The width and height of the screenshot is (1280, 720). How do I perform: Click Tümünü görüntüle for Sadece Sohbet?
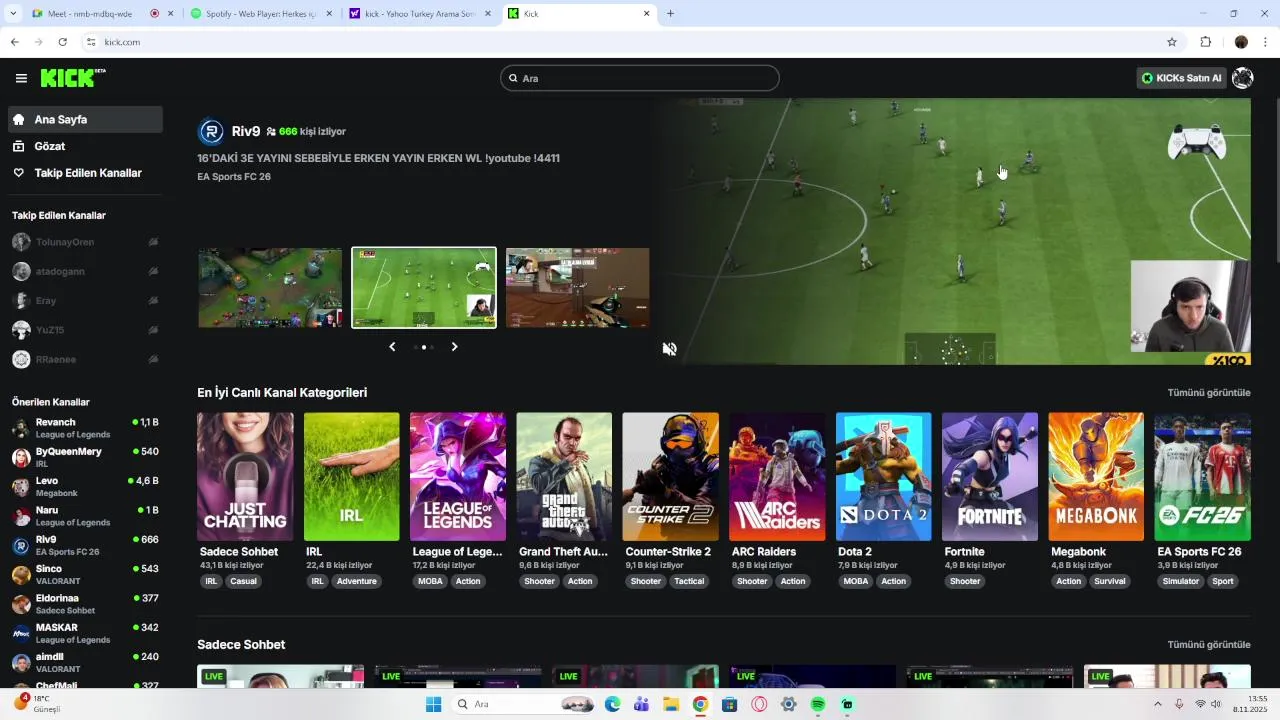point(1209,645)
